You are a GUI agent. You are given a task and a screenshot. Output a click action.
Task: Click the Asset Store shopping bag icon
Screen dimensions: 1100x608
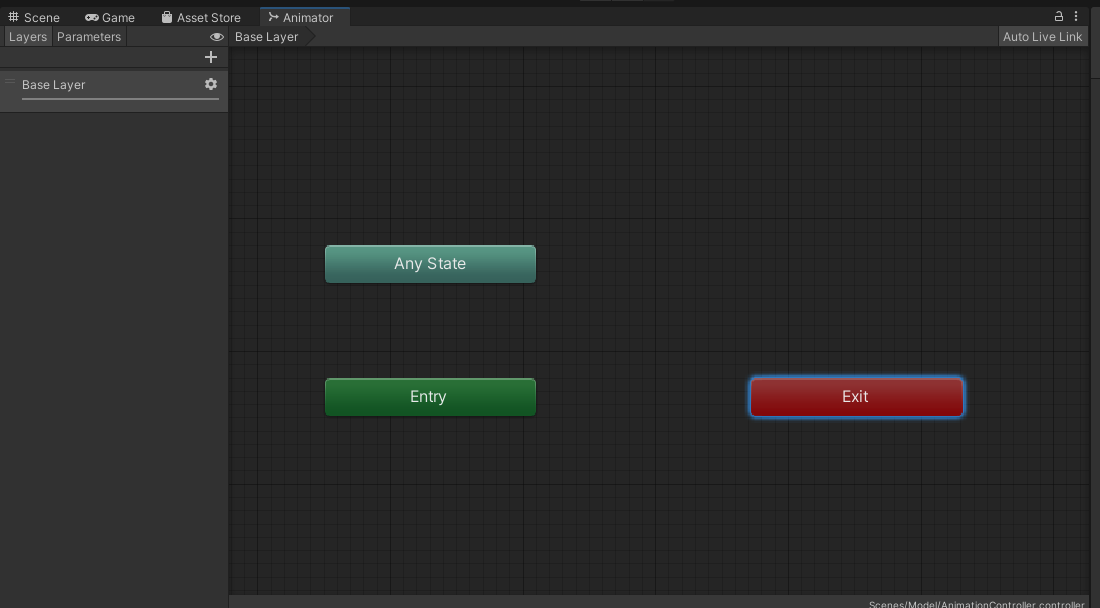point(166,17)
